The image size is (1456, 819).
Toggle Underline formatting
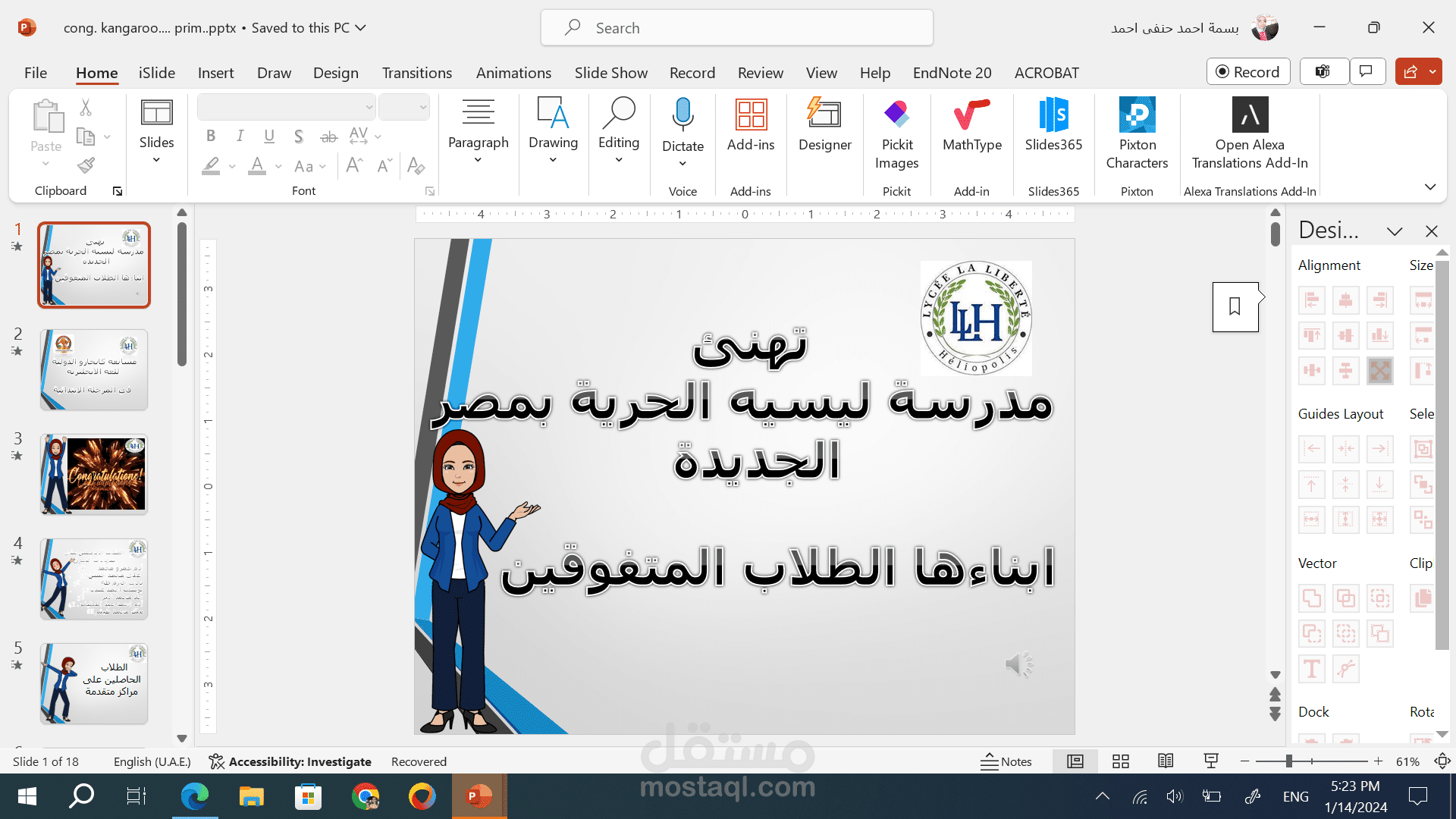click(x=269, y=136)
